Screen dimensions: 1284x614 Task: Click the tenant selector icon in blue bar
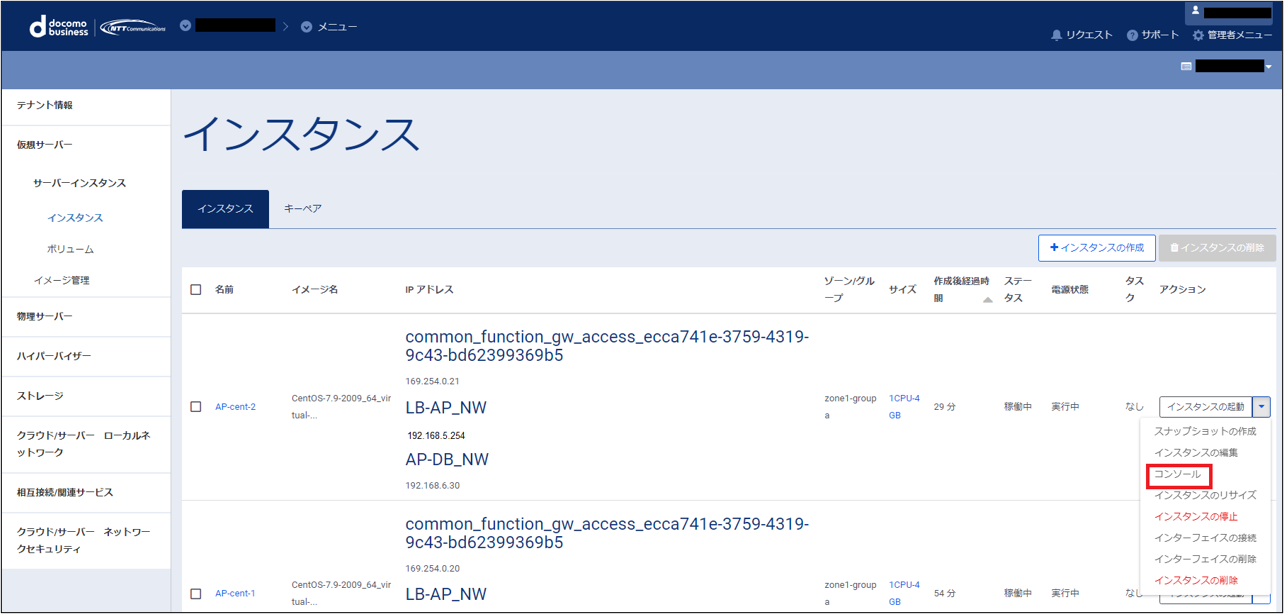(1186, 67)
